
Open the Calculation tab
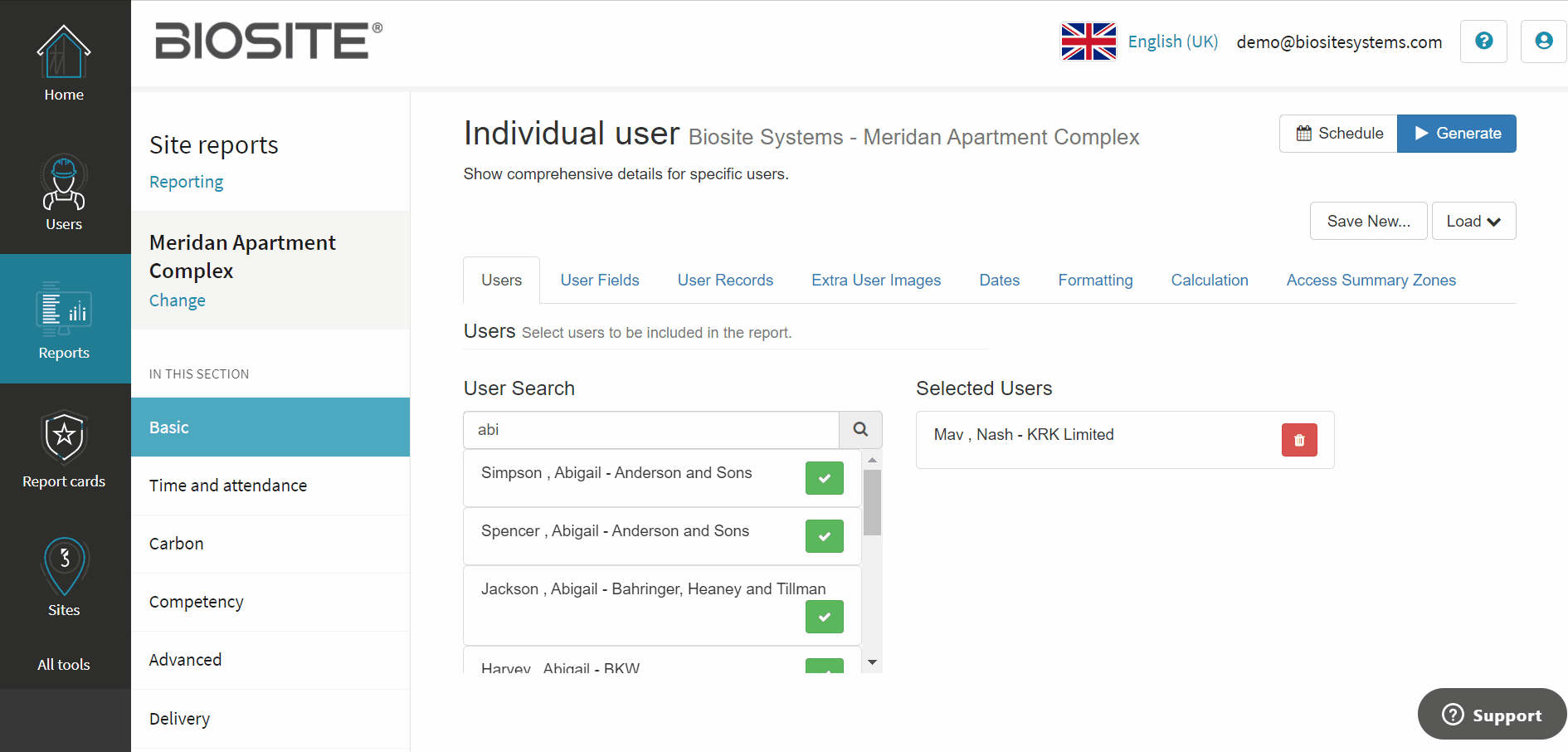[x=1210, y=281]
